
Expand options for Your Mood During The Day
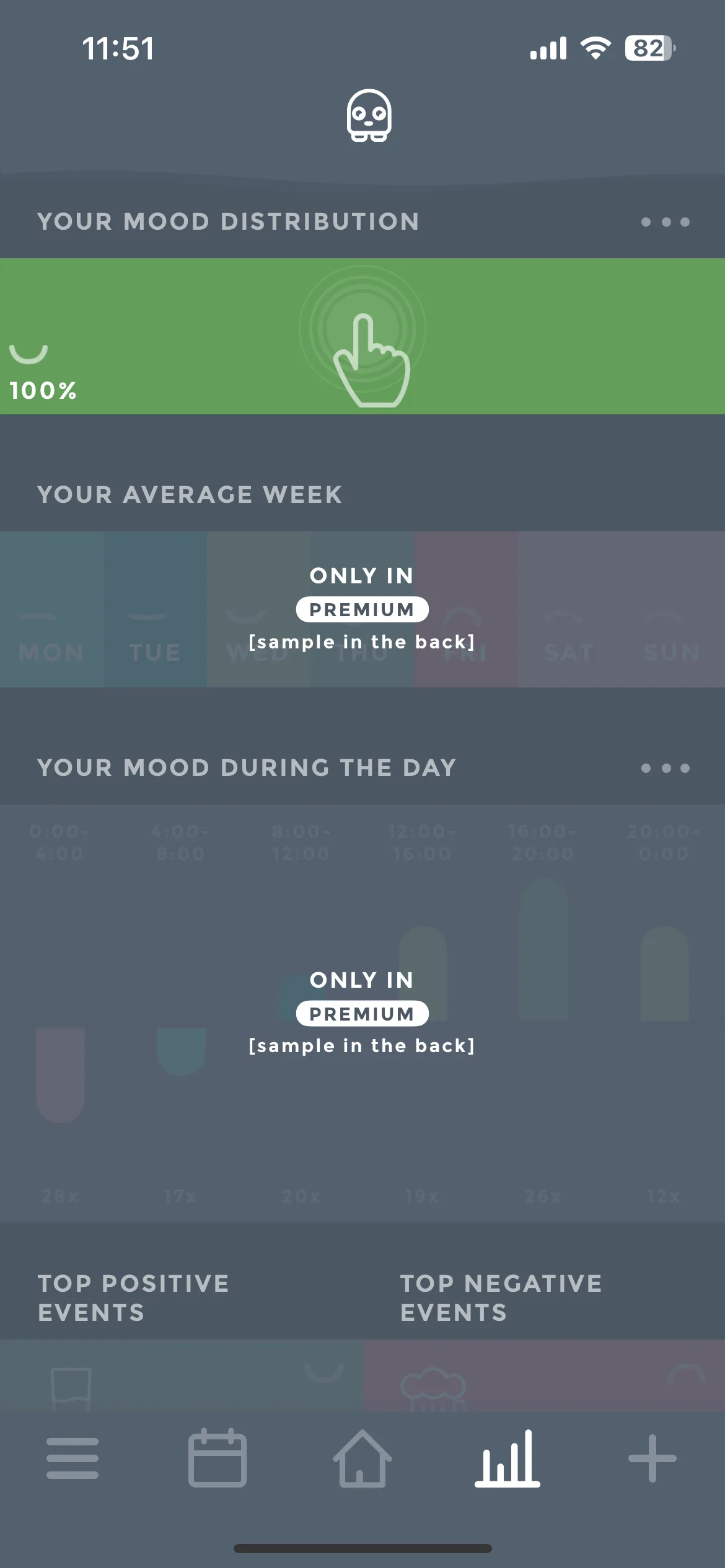[666, 768]
